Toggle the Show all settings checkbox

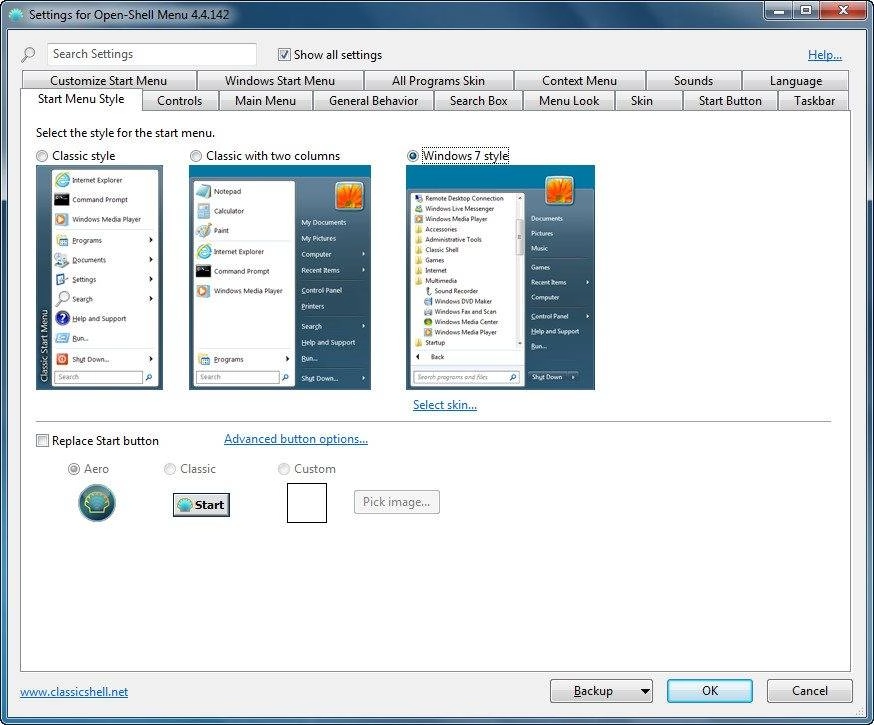(284, 55)
